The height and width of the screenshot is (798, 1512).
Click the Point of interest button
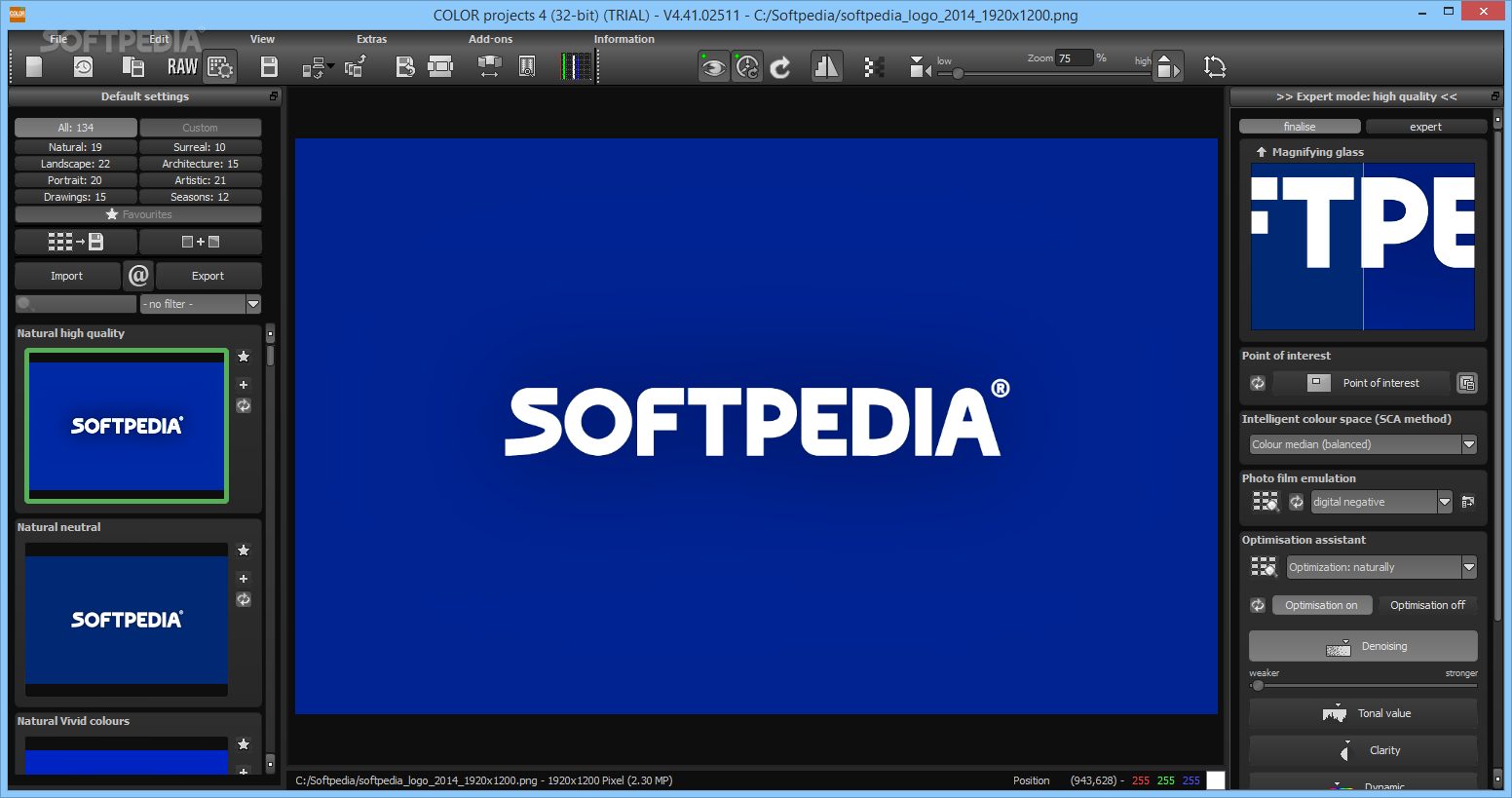[1362, 383]
